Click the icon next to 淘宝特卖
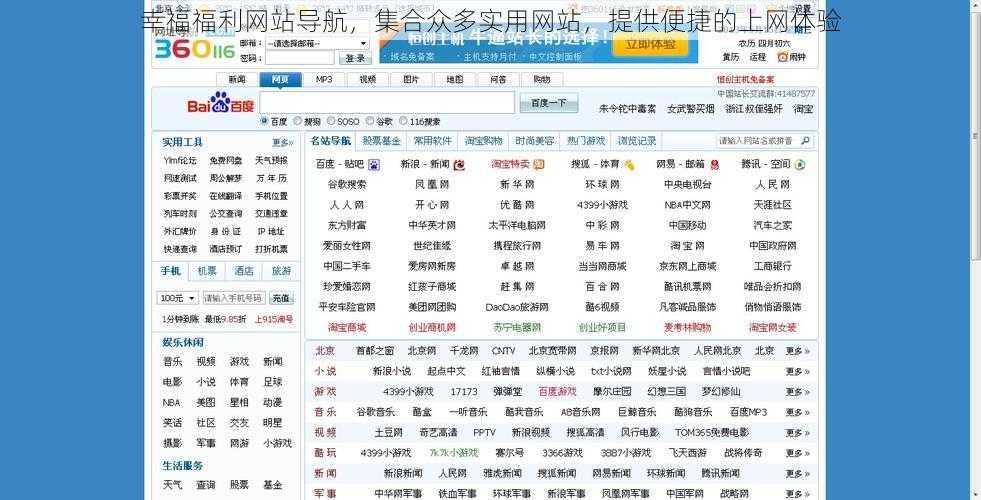This screenshot has width=981, height=500. 539,165
